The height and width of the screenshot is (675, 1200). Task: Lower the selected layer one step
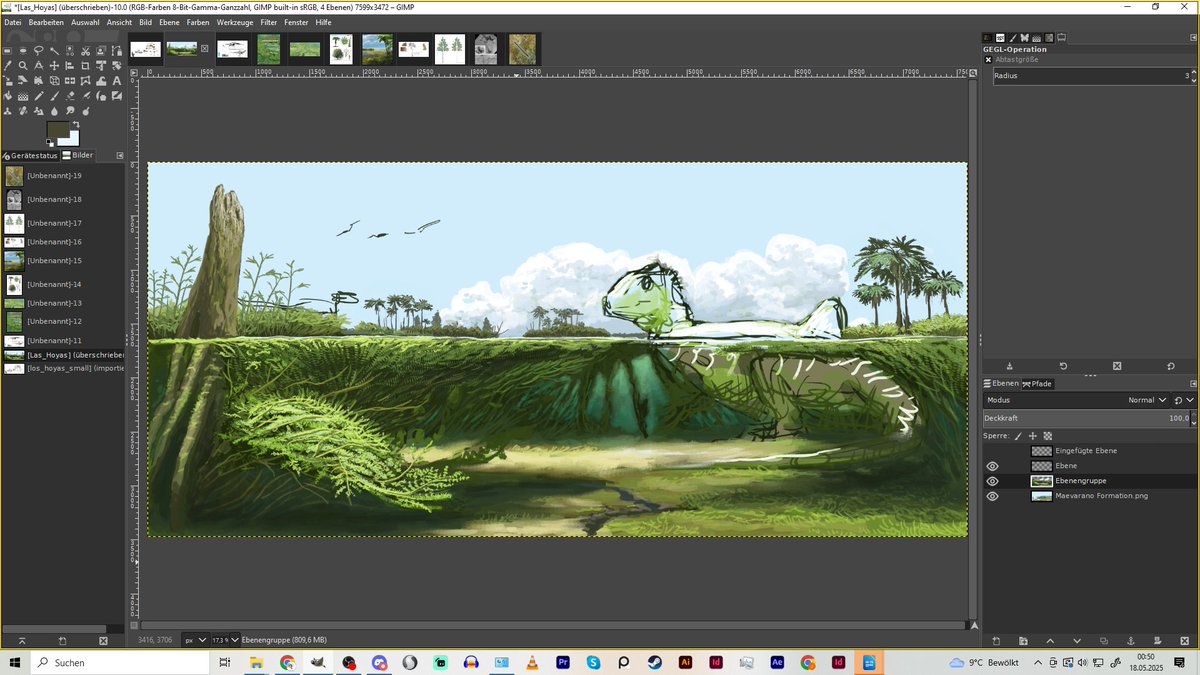pyautogui.click(x=1077, y=640)
